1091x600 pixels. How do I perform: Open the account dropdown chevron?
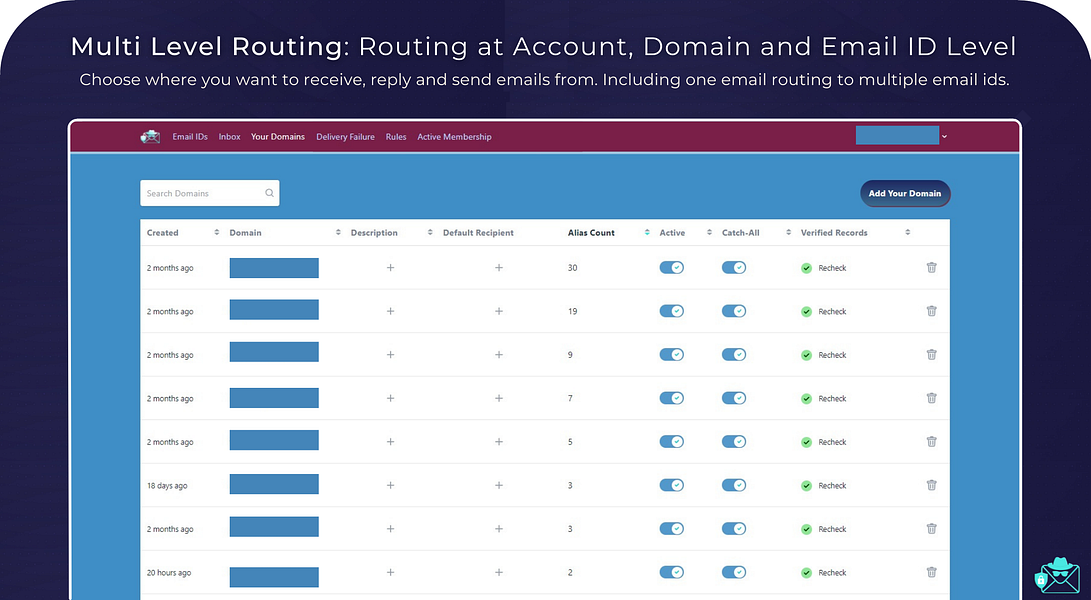(x=944, y=137)
